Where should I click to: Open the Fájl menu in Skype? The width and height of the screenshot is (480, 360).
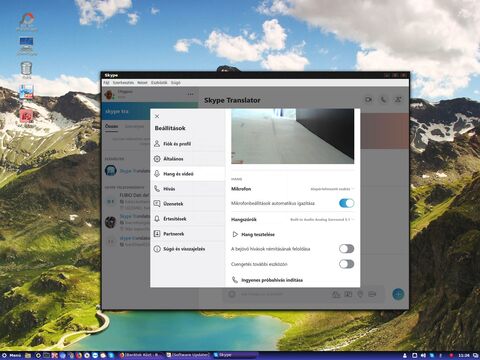[106, 83]
